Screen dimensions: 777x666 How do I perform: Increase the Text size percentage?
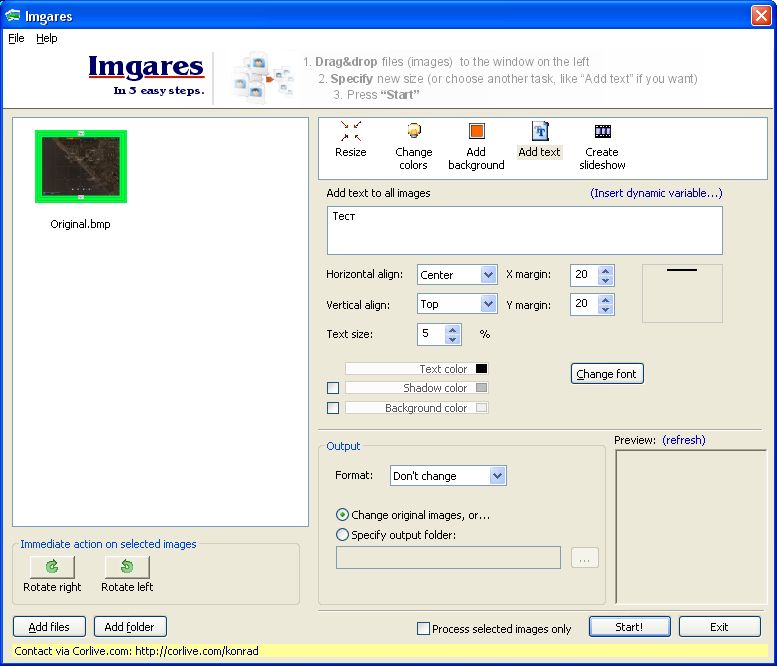[x=452, y=330]
